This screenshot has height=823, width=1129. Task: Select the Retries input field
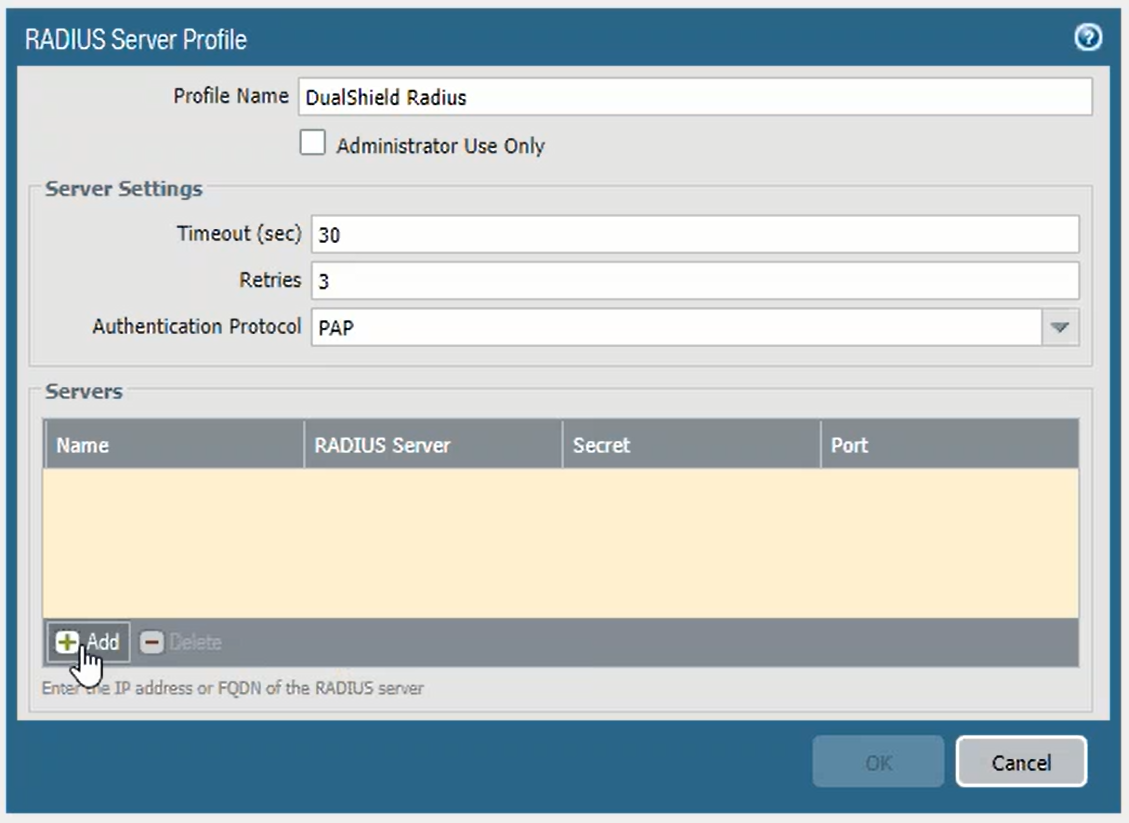point(694,281)
